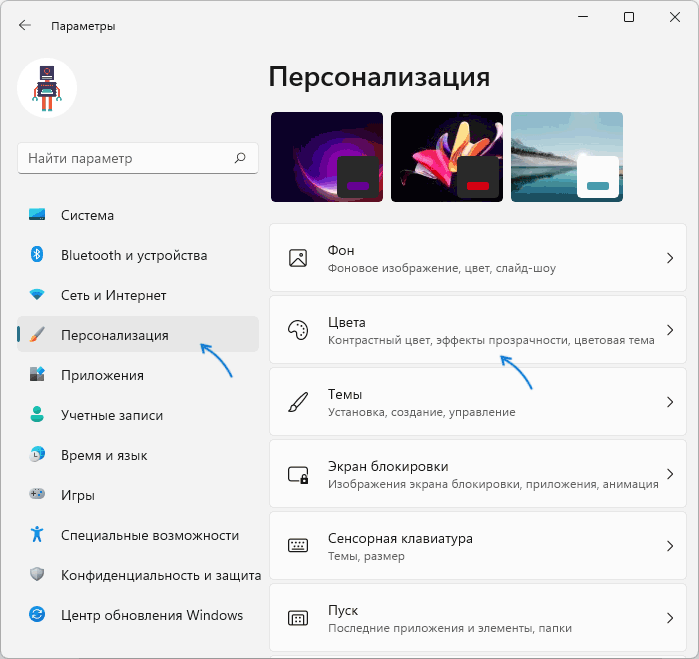This screenshot has width=699, height=659.
Task: Click the lock screen monitor icon
Action: click(298, 475)
